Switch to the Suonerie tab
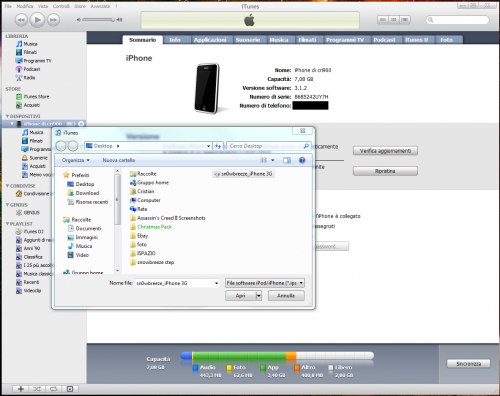 tap(248, 40)
